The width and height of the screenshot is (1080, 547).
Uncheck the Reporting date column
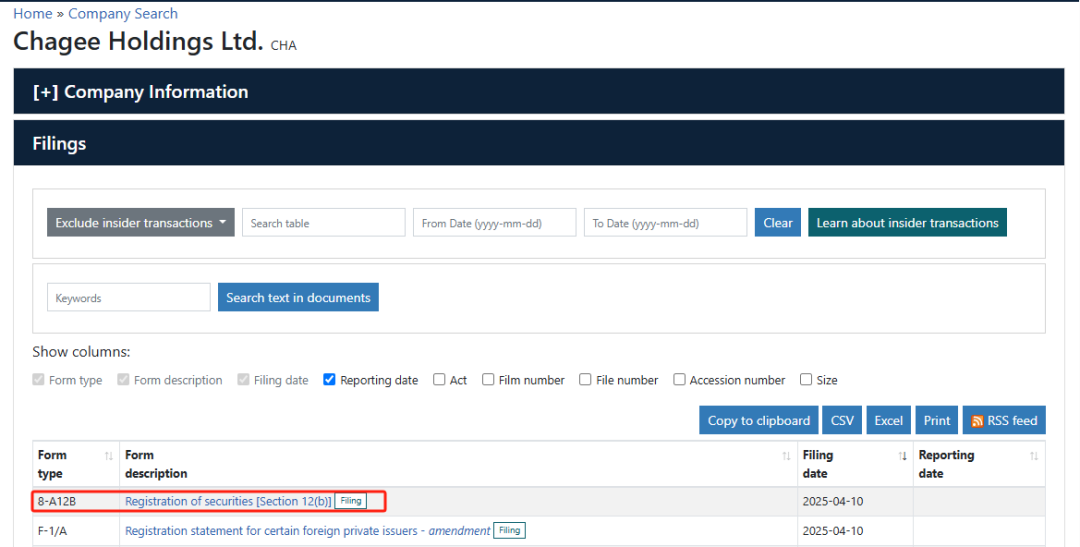point(329,380)
